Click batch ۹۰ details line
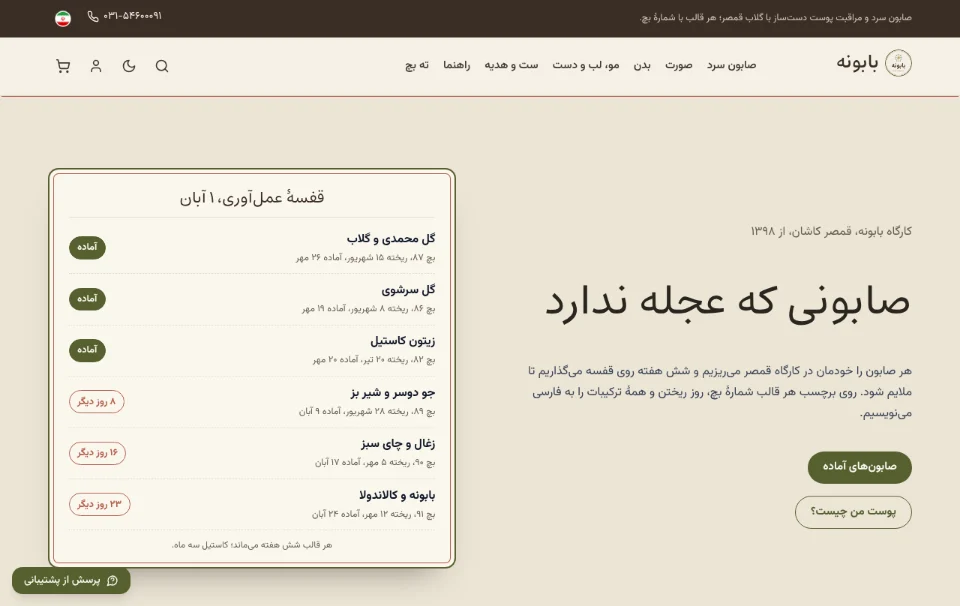This screenshot has height=606, width=960. pos(375,463)
